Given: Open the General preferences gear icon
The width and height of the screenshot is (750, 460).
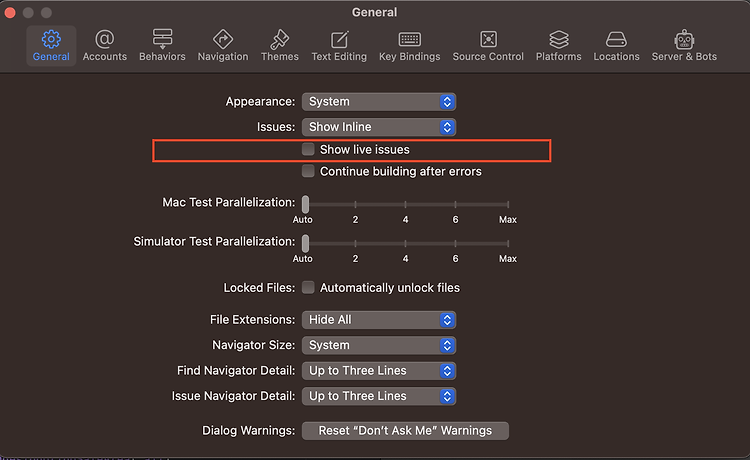Looking at the screenshot, I should coord(51,39).
